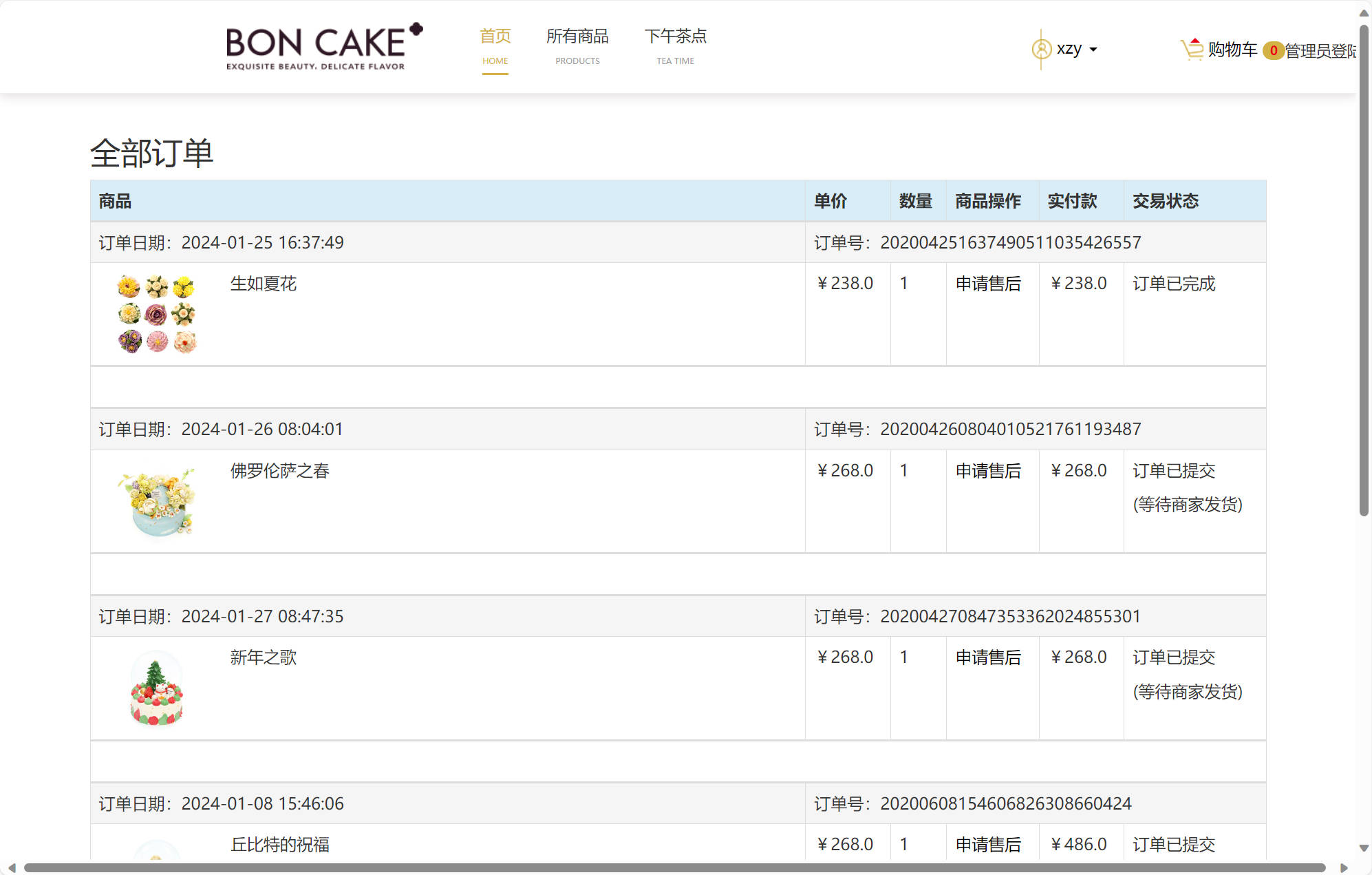This screenshot has width=1372, height=875.
Task: Click the 丘比特的祝福 product name
Action: pyautogui.click(x=280, y=845)
